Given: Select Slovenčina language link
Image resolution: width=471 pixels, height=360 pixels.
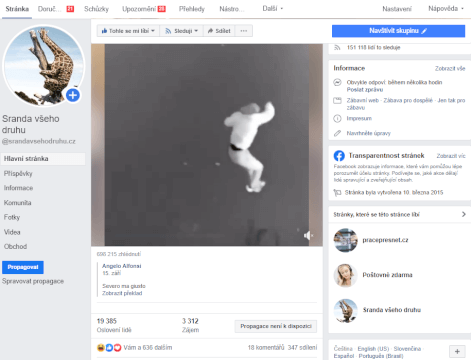Looking at the screenshot, I should tap(407, 349).
